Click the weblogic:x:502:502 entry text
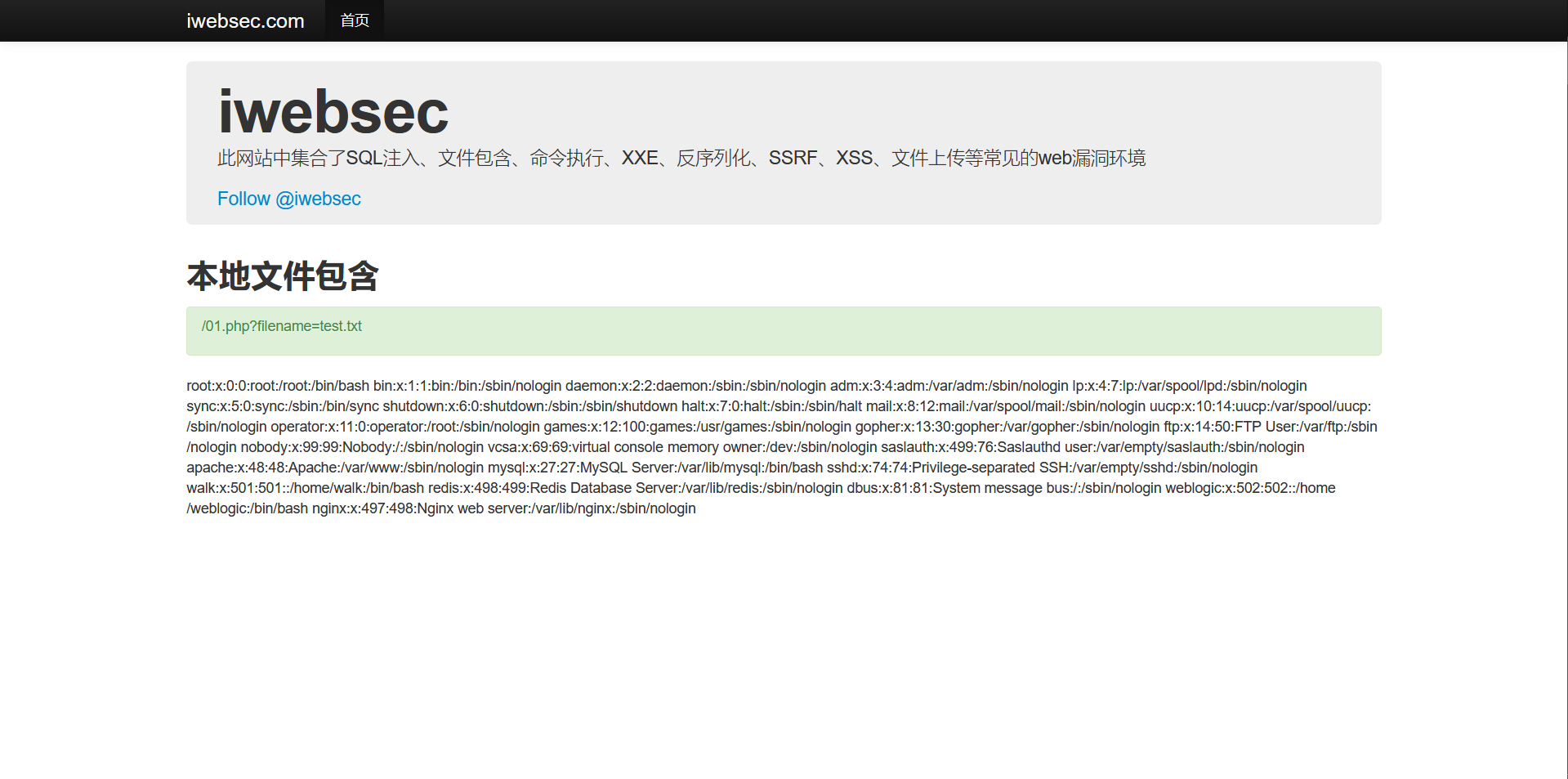 [1250, 488]
